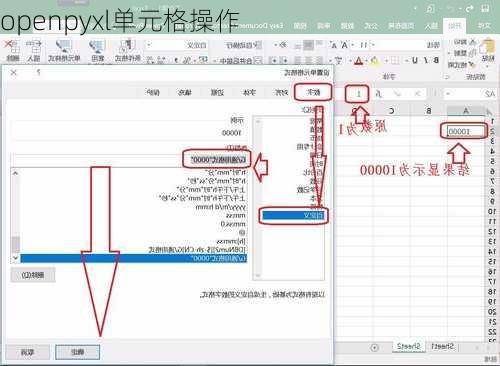Click the text Orientation icon in the alignment group
This screenshot has height=366, width=500.
283,45
